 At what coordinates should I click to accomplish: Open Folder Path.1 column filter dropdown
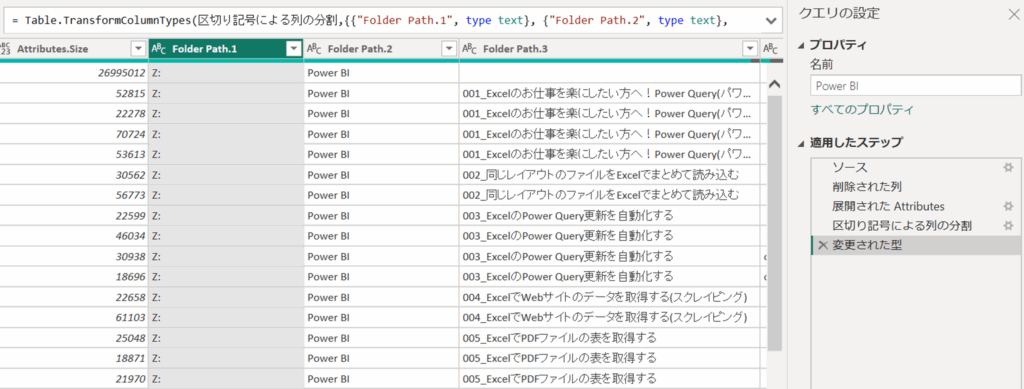(x=294, y=49)
